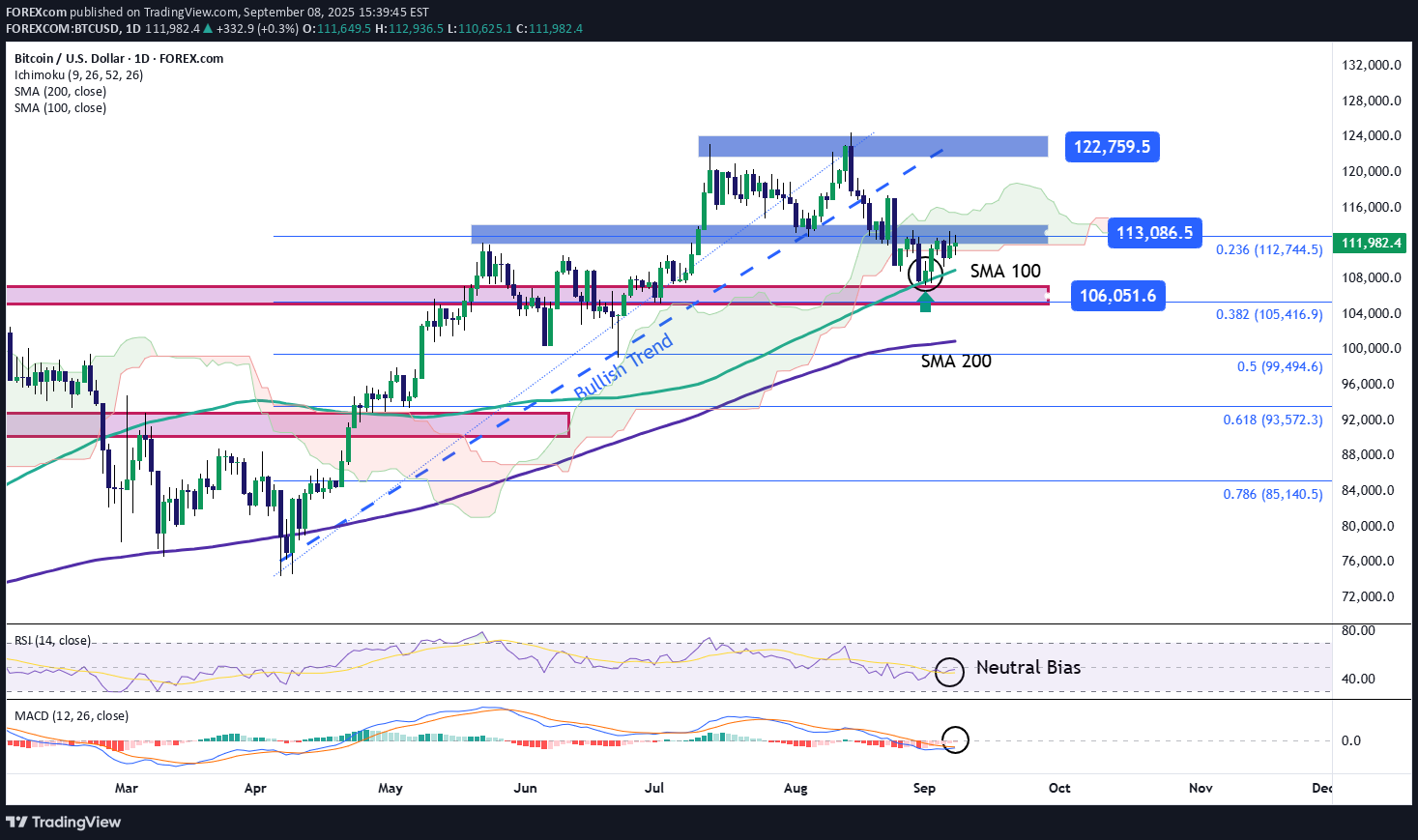
Task: Select the MACD (12, 26, close) pane label
Action: coord(72,716)
